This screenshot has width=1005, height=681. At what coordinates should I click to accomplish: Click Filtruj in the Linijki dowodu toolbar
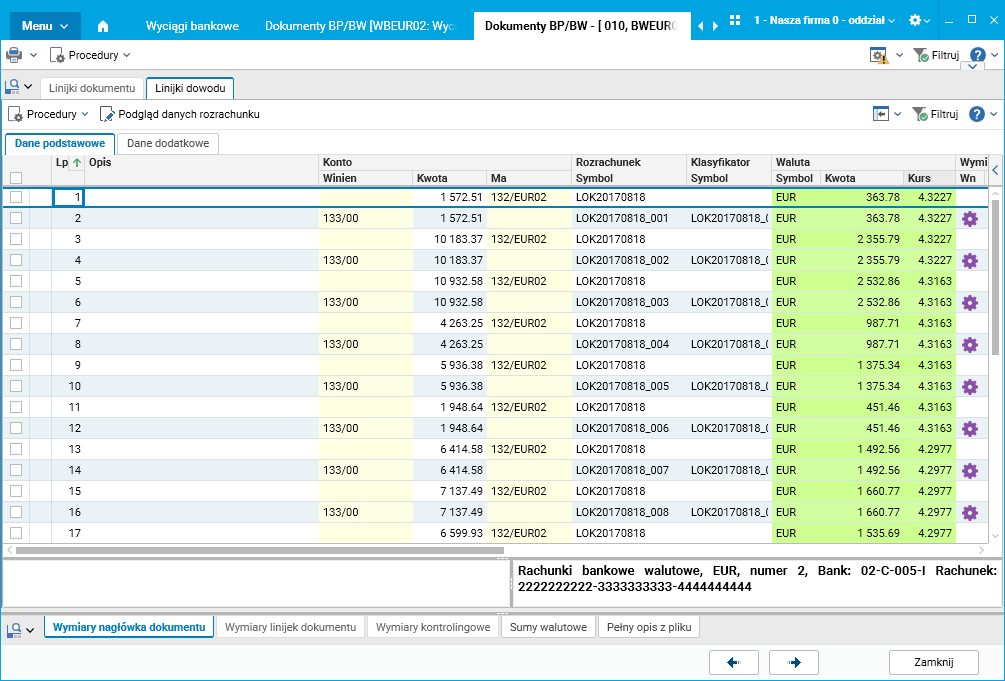936,114
